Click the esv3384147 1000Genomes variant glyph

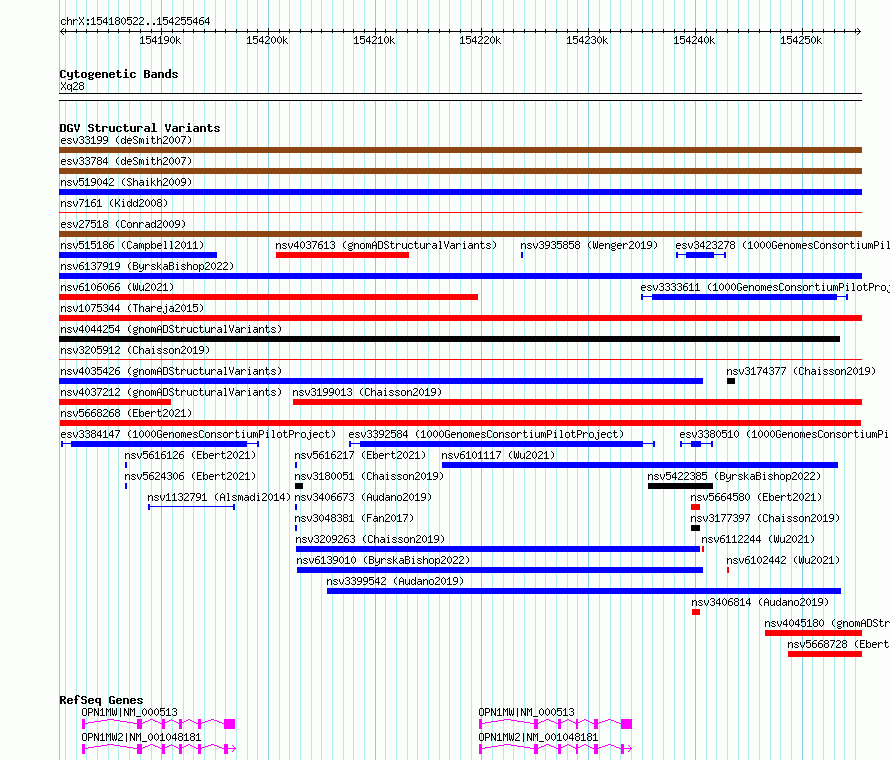point(160,444)
